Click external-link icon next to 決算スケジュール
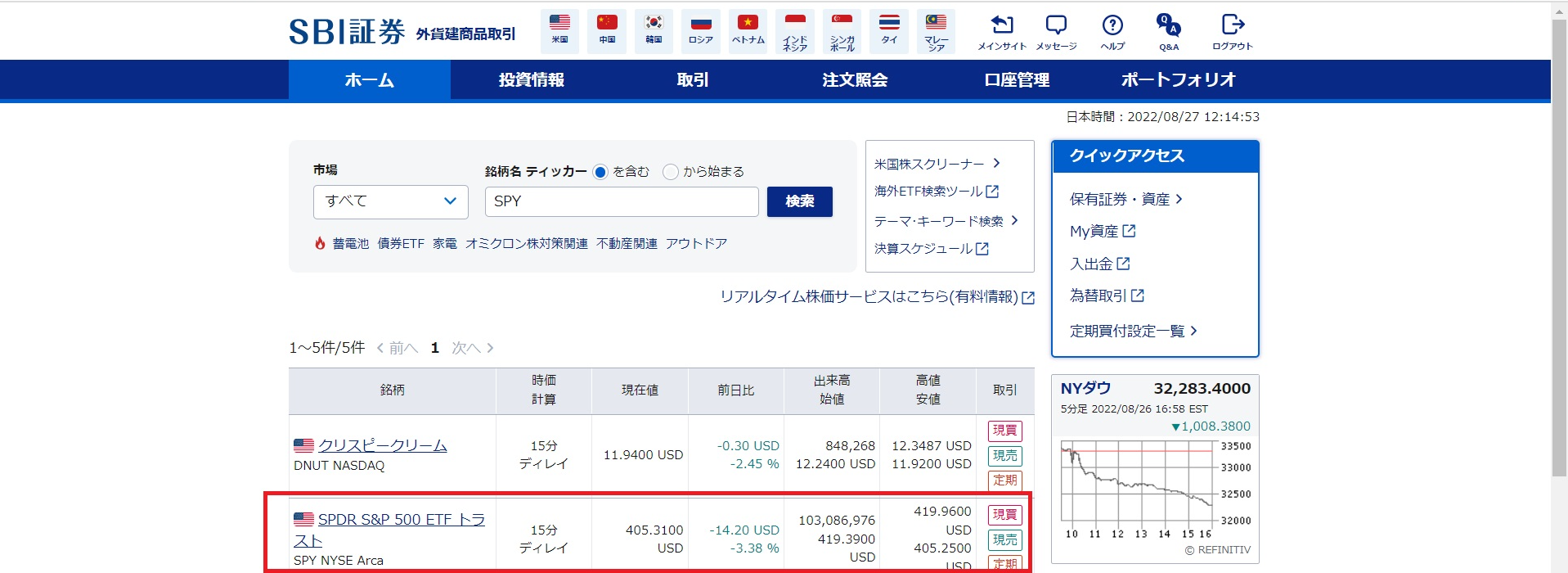The width and height of the screenshot is (1568, 573). 982,249
